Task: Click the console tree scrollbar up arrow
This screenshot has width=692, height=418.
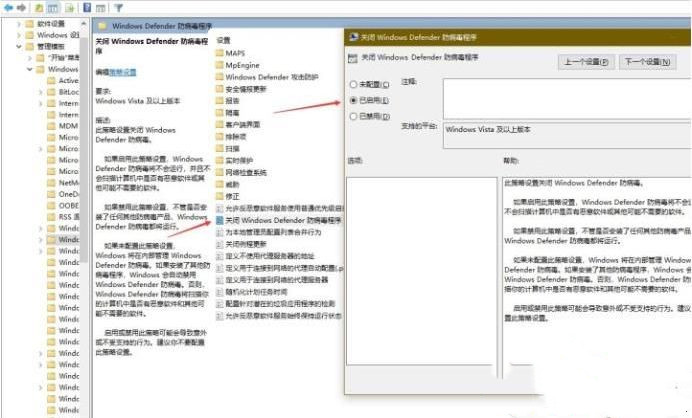Action: [x=83, y=24]
